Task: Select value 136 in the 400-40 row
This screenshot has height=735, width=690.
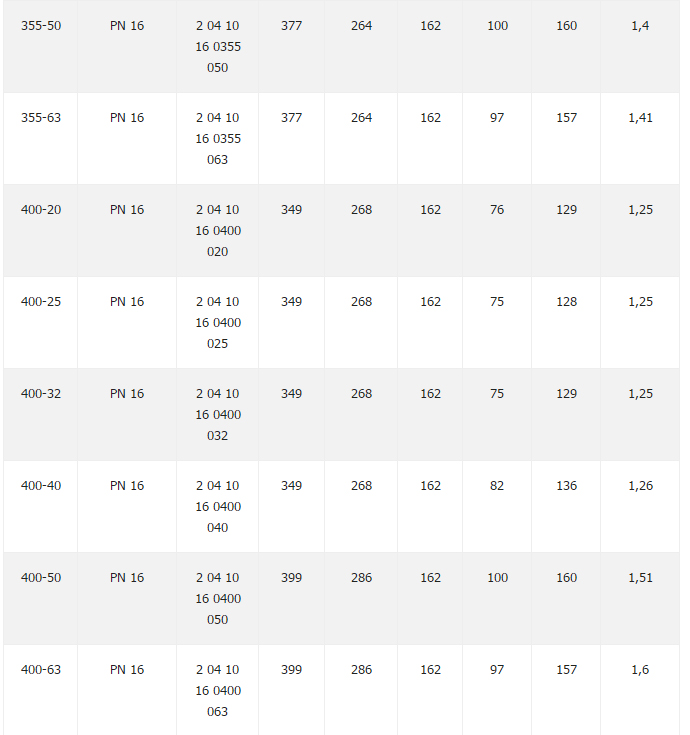Action: tap(566, 486)
